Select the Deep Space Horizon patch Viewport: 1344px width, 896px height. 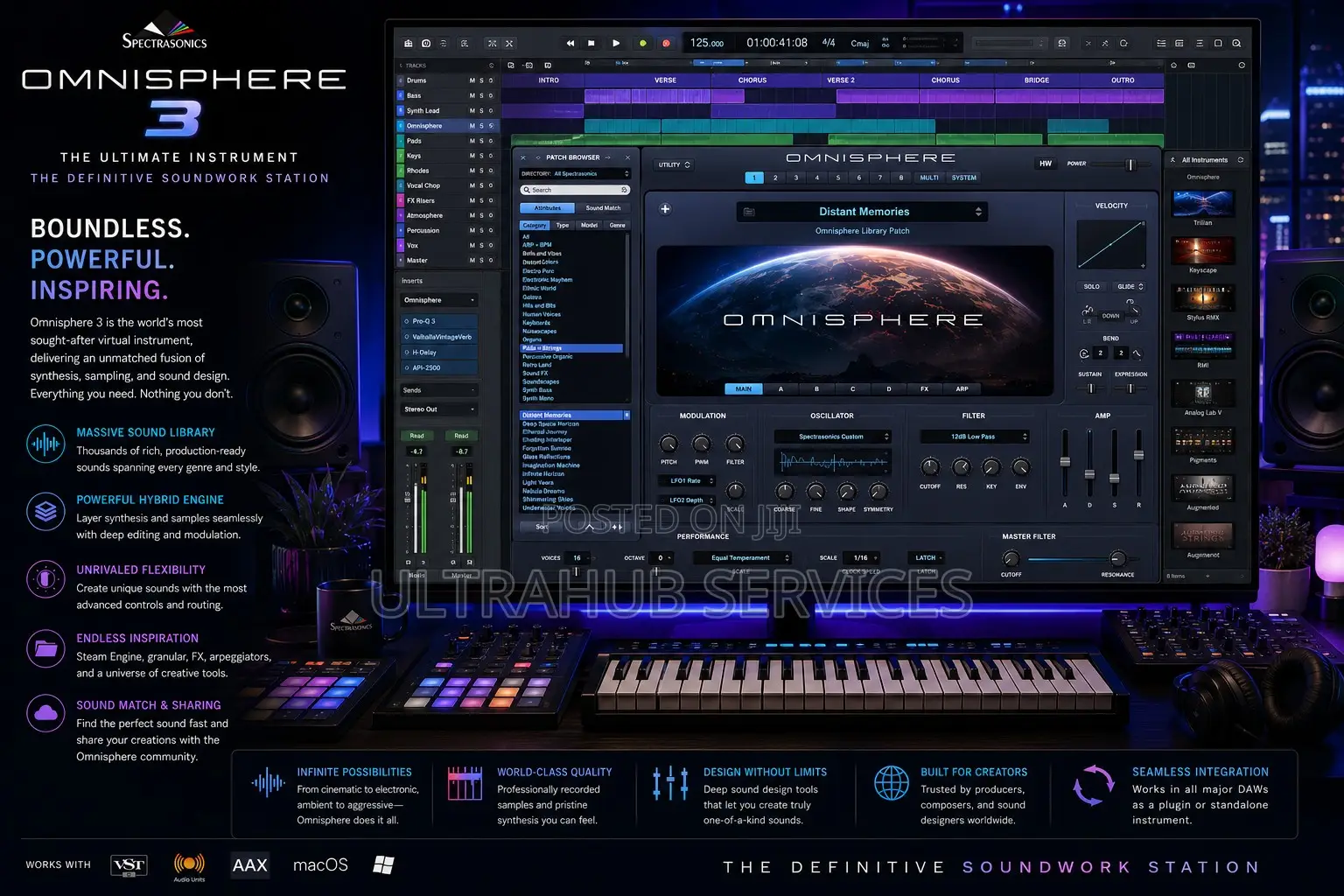tap(551, 424)
